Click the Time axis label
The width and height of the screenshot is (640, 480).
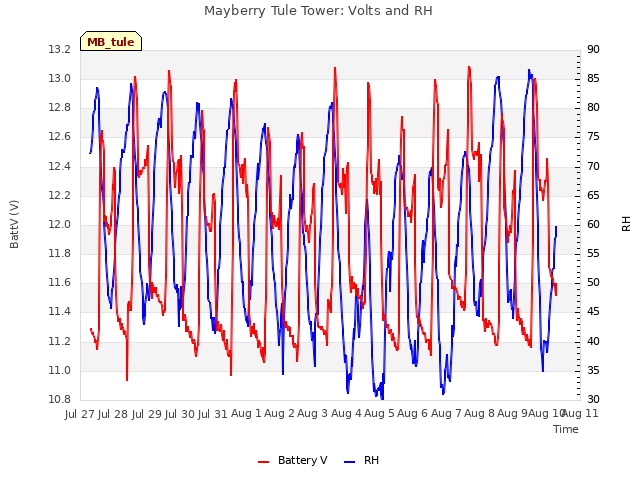point(566,429)
